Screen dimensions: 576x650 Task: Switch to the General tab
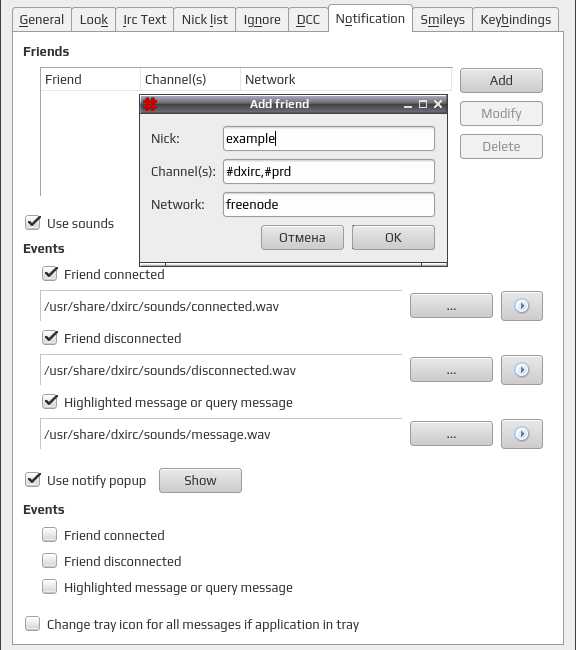pos(41,19)
